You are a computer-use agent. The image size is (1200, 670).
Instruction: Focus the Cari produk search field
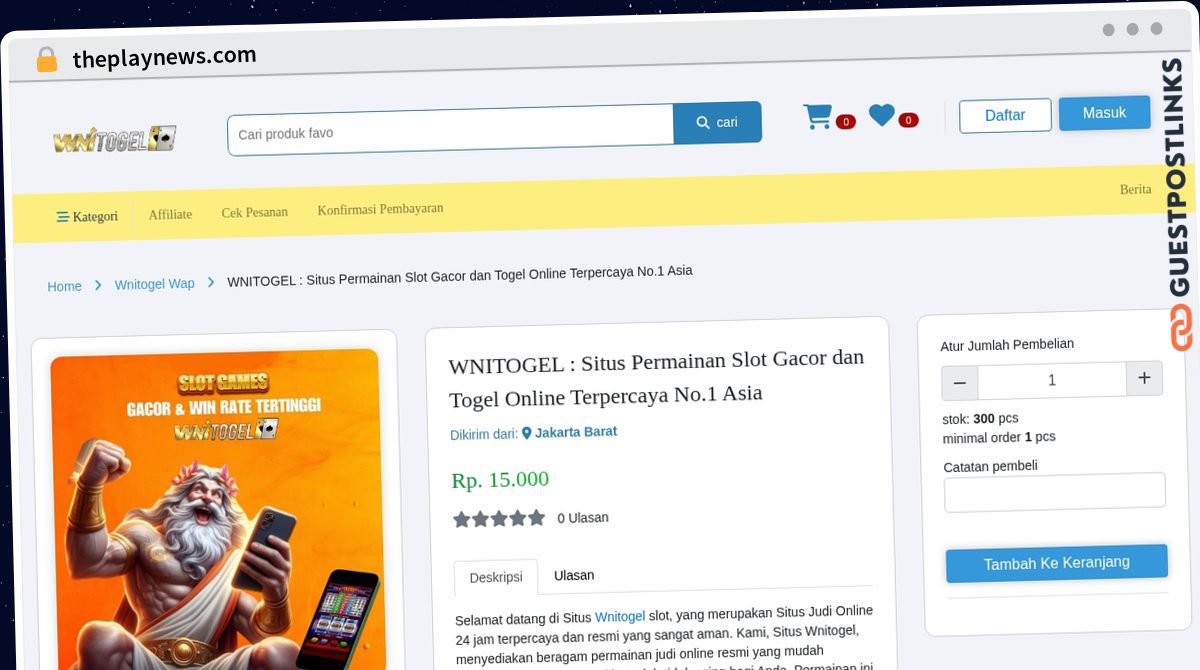pos(451,130)
